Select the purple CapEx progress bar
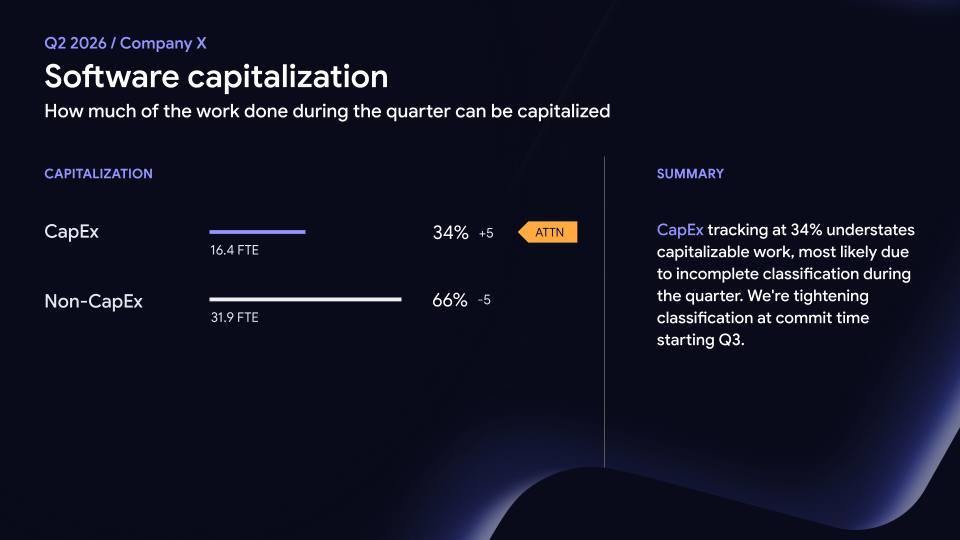The image size is (960, 540). click(257, 232)
